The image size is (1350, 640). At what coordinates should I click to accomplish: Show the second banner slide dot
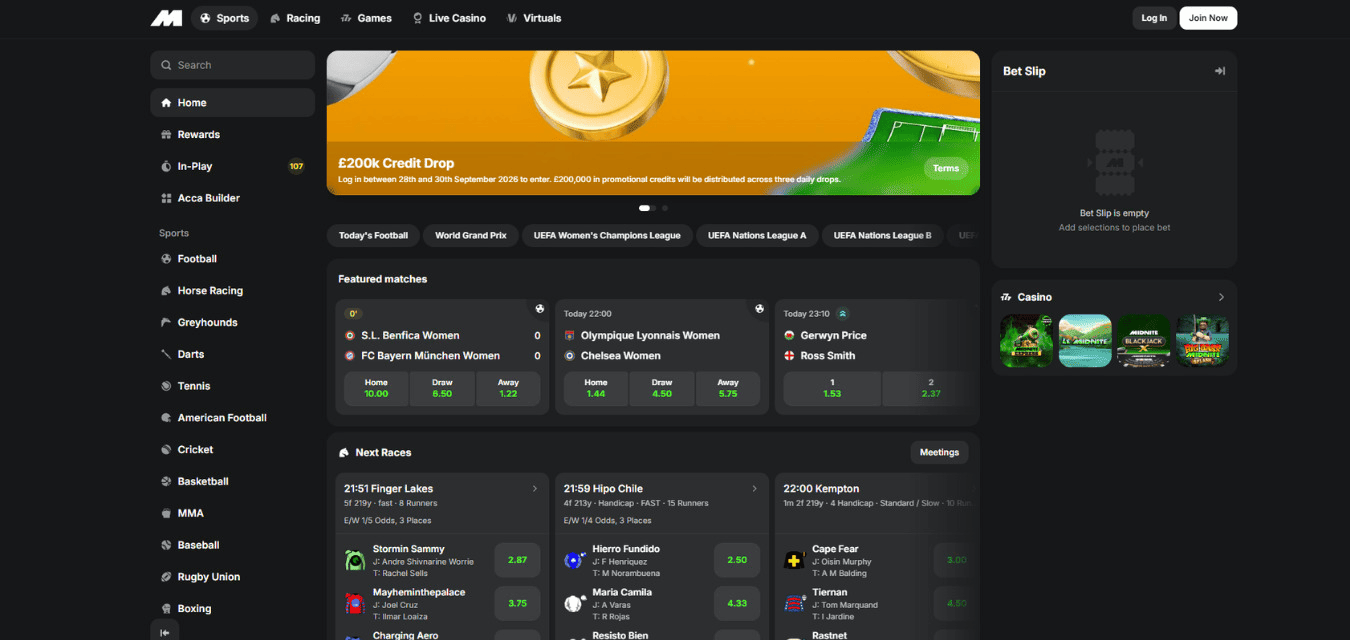[665, 208]
